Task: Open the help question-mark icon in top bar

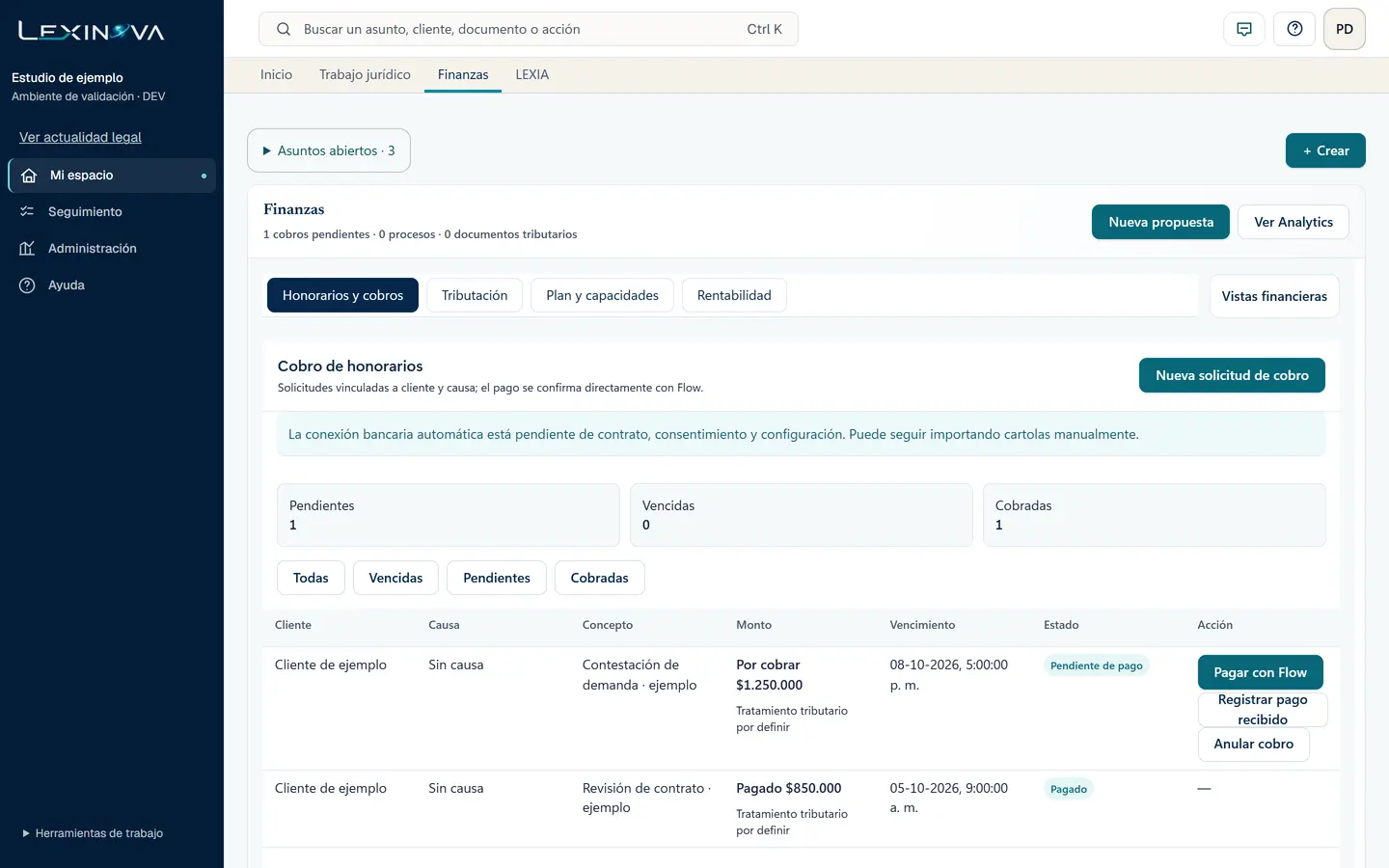Action: pos(1294,29)
